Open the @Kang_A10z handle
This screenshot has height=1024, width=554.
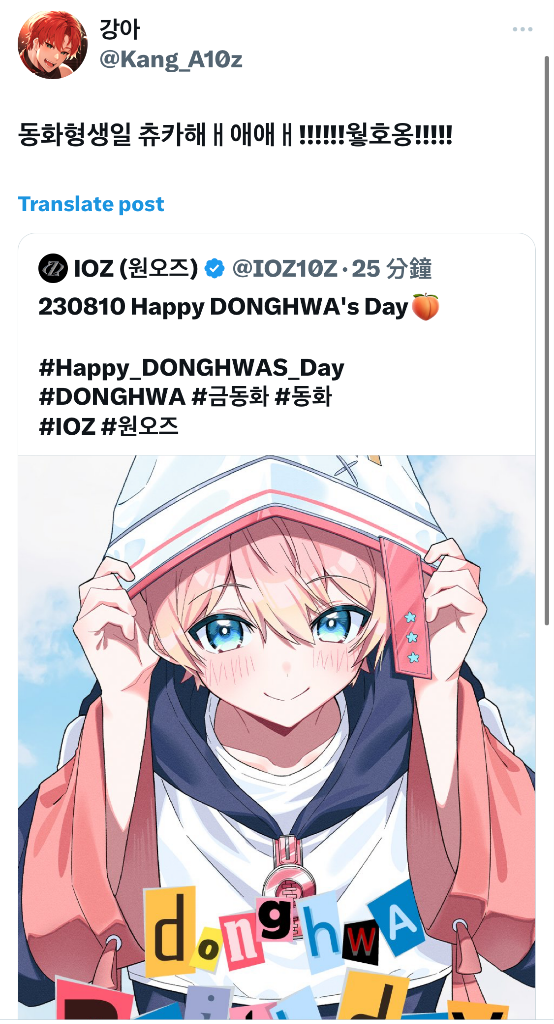[171, 60]
